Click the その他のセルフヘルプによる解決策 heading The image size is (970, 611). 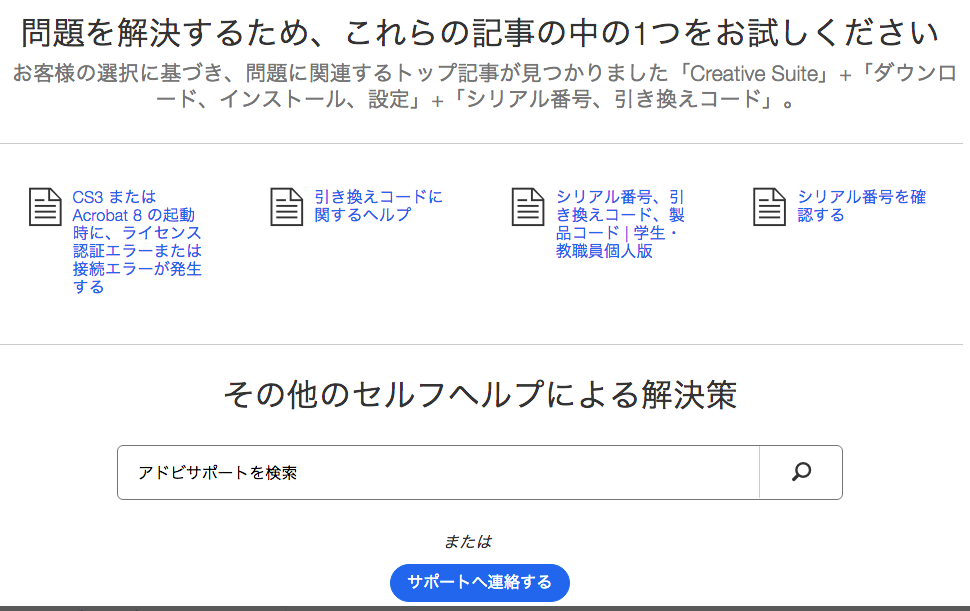pyautogui.click(x=480, y=395)
